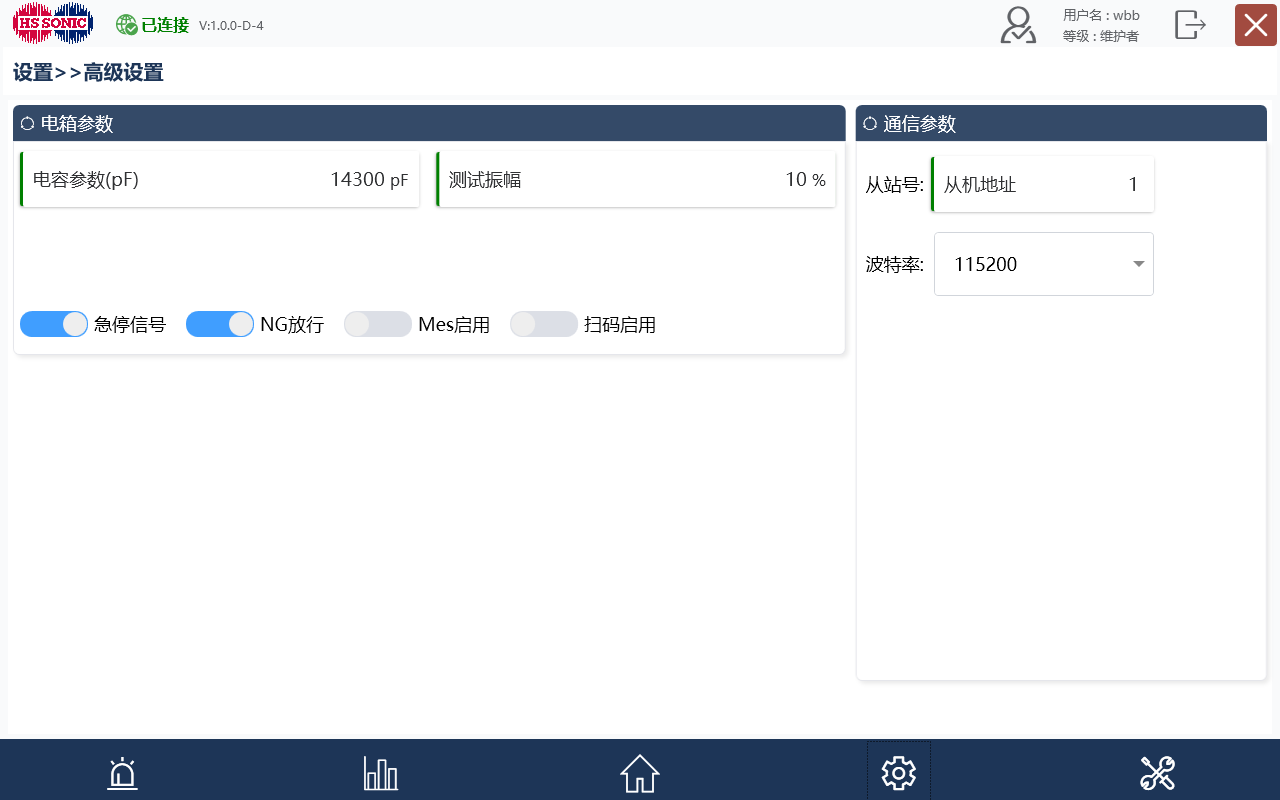The height and width of the screenshot is (800, 1280).
Task: Edit the 电容参数 capacitance value field
Action: [x=220, y=180]
